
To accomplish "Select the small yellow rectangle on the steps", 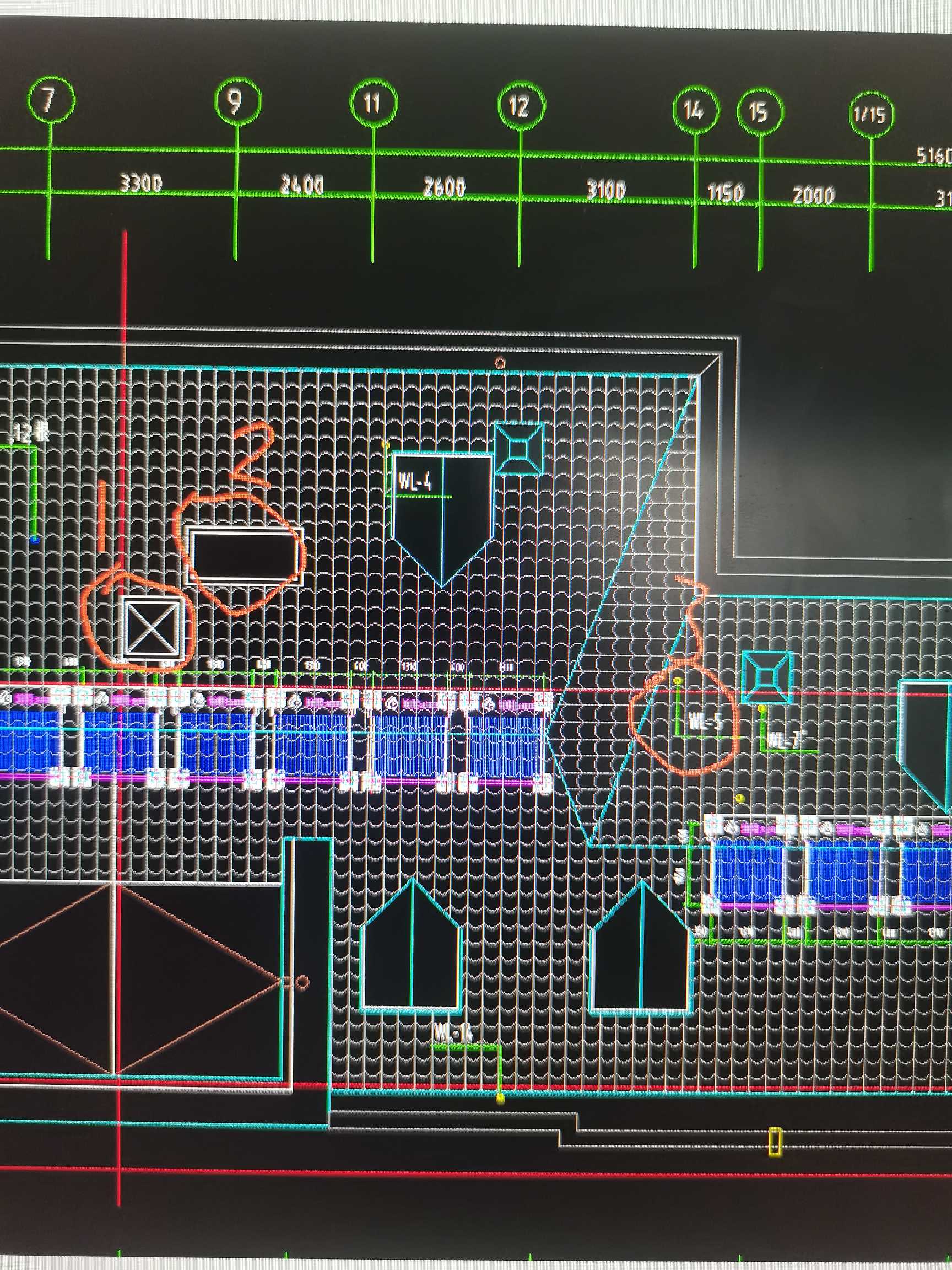I will point(775,1142).
